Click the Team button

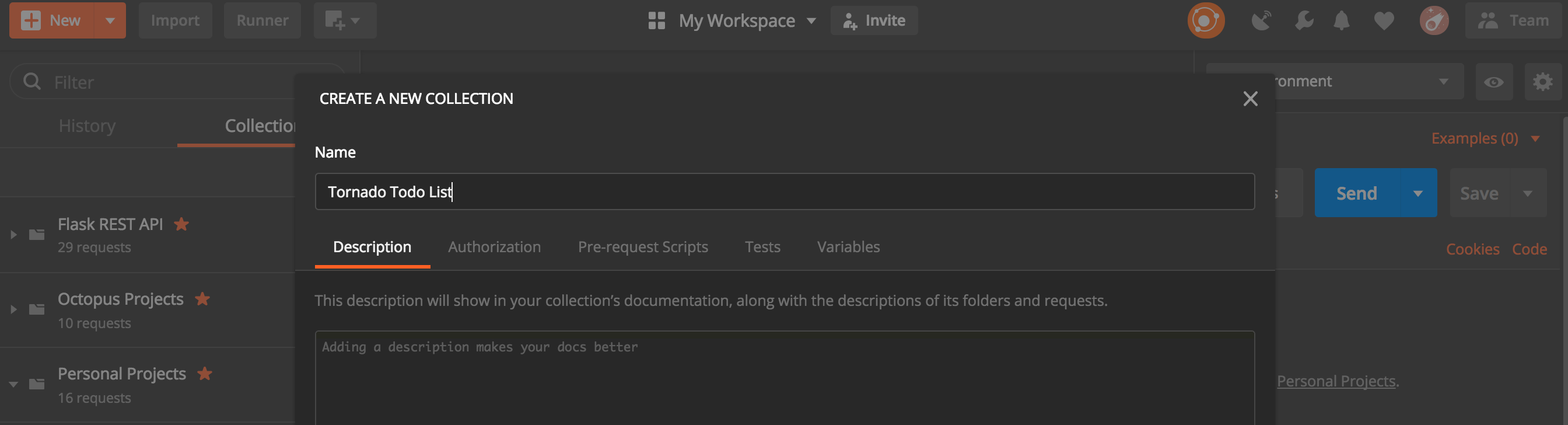[x=1513, y=20]
